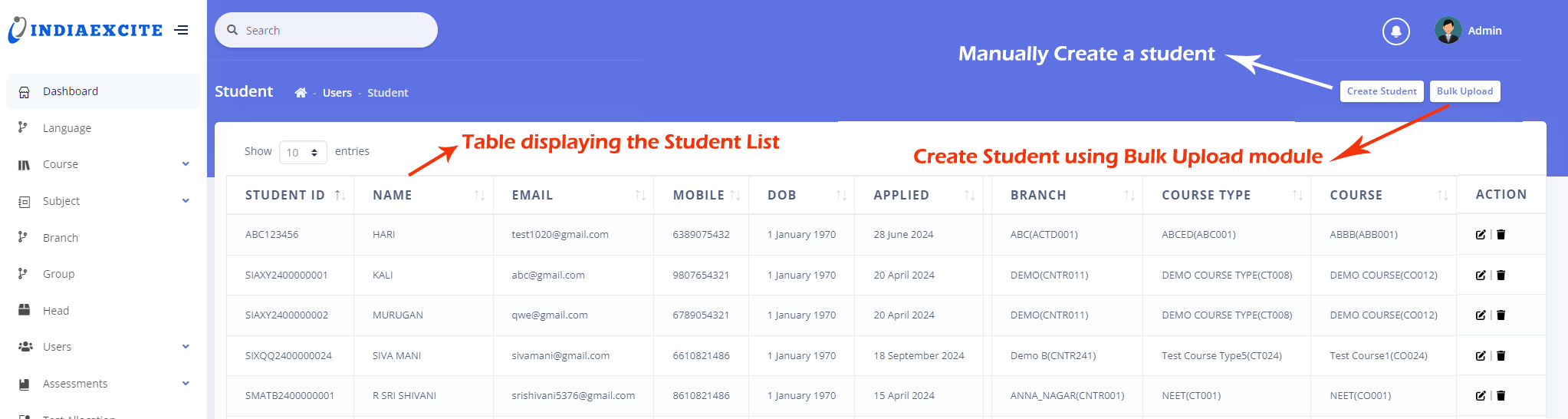Click the Create Student button
This screenshot has width=1568, height=419.
(1382, 91)
